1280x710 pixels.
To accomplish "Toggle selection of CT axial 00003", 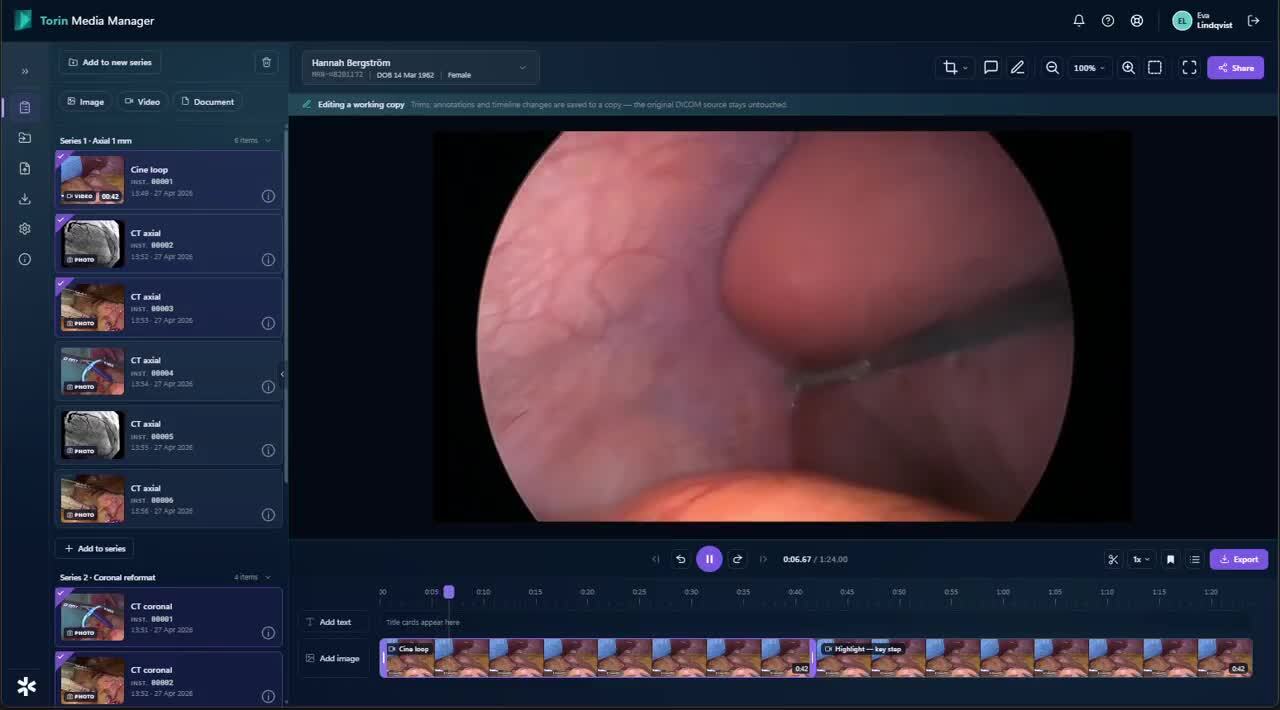I will 61,283.
